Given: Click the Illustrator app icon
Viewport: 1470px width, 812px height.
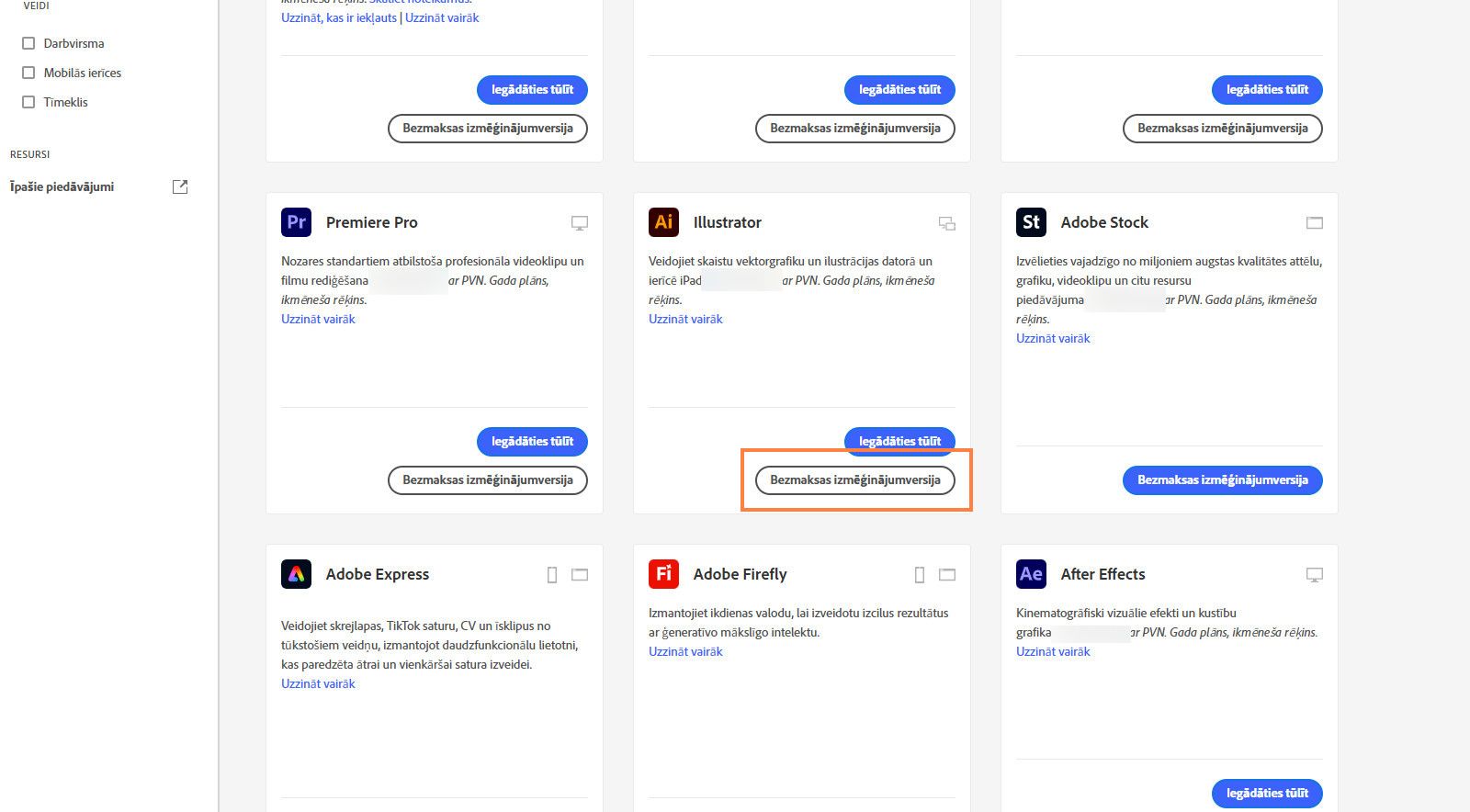Looking at the screenshot, I should tap(663, 222).
